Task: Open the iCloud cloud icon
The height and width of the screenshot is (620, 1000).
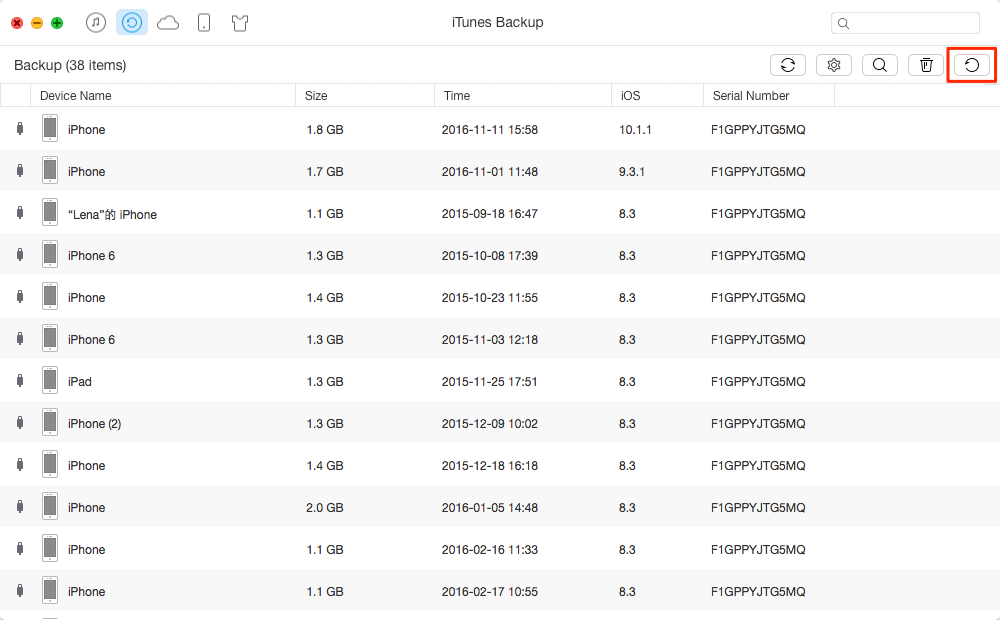Action: coord(168,24)
